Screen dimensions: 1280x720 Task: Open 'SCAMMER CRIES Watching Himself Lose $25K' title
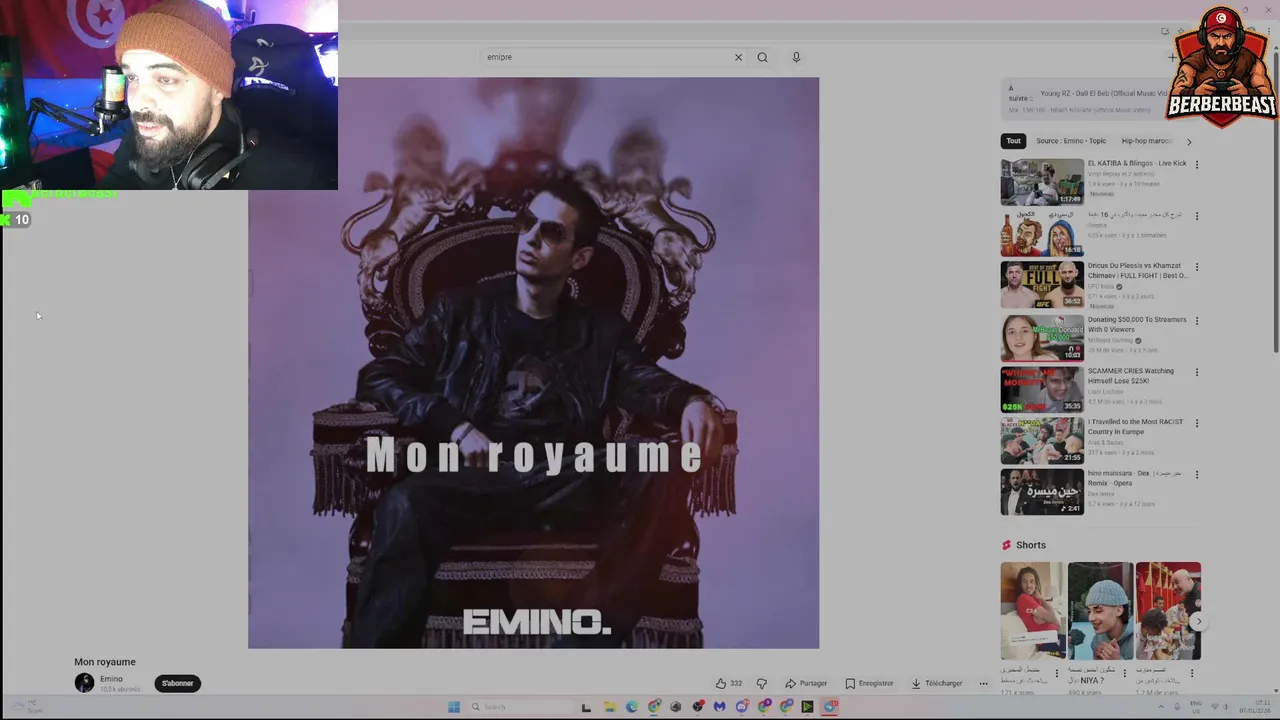pyautogui.click(x=1131, y=375)
